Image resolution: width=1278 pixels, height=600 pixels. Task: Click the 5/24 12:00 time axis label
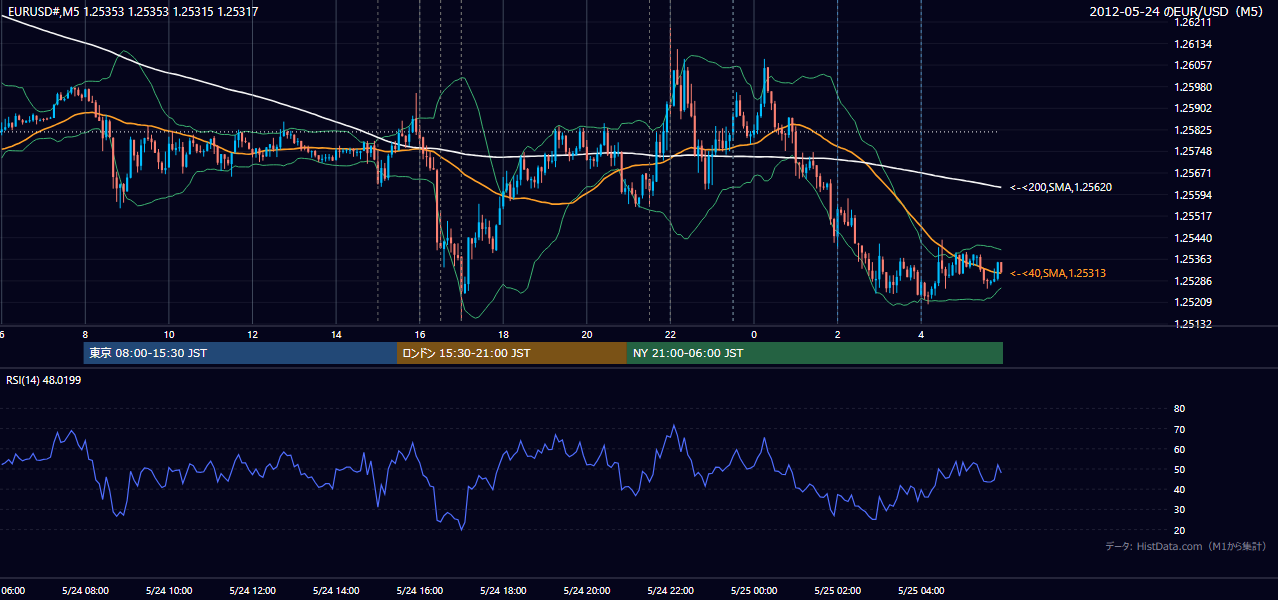252,590
